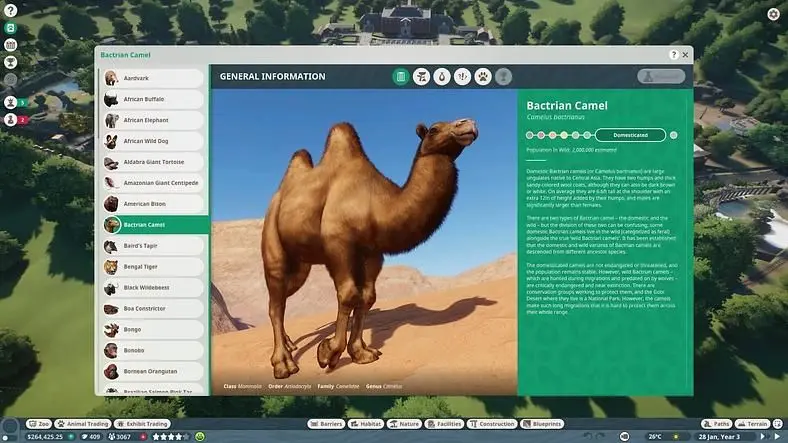
Task: Select Boa Constrictor entry
Action: pyautogui.click(x=153, y=309)
